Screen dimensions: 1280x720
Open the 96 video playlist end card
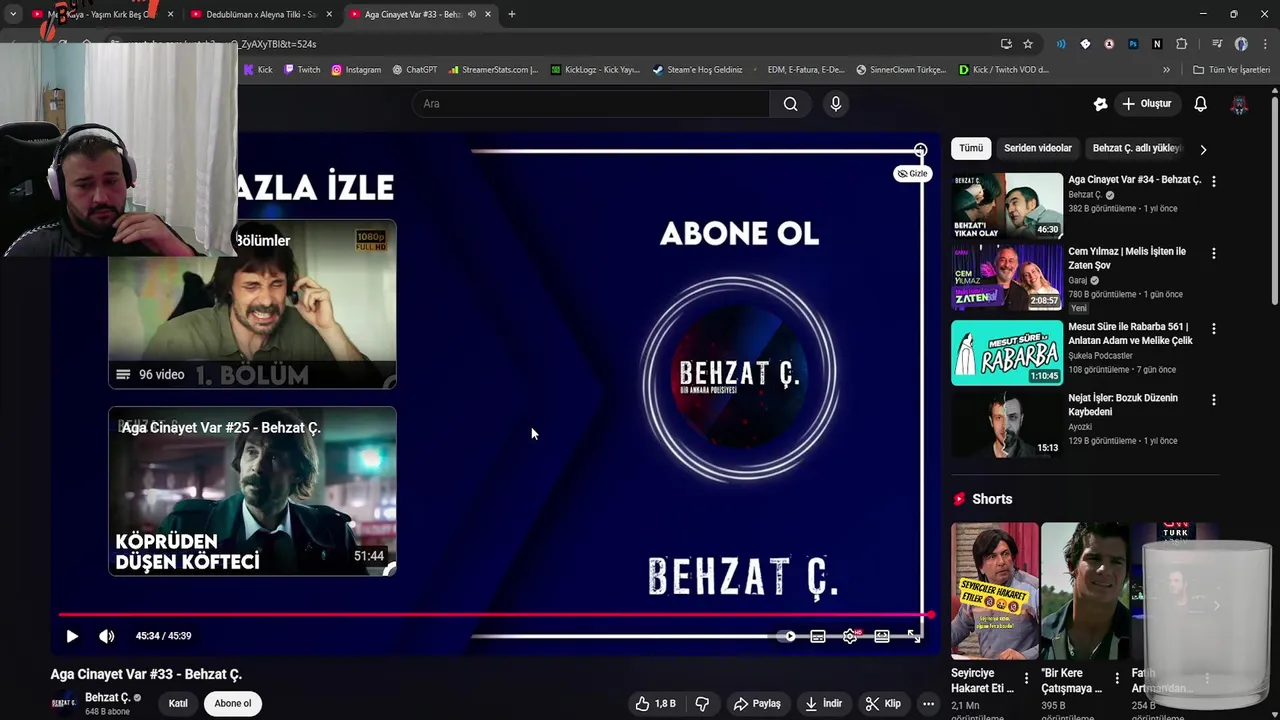coord(252,305)
